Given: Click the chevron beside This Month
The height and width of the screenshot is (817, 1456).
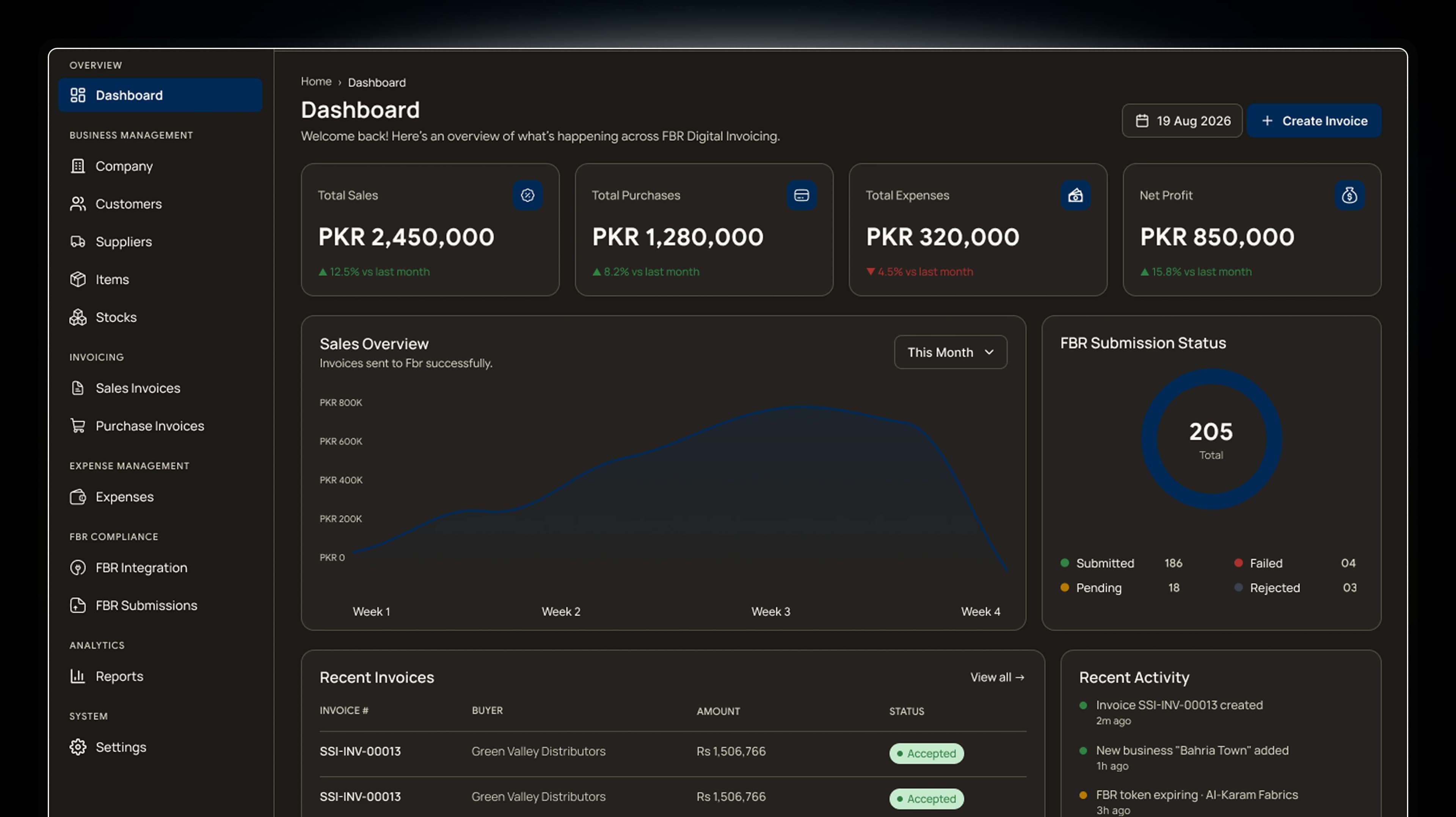Looking at the screenshot, I should click(x=988, y=352).
